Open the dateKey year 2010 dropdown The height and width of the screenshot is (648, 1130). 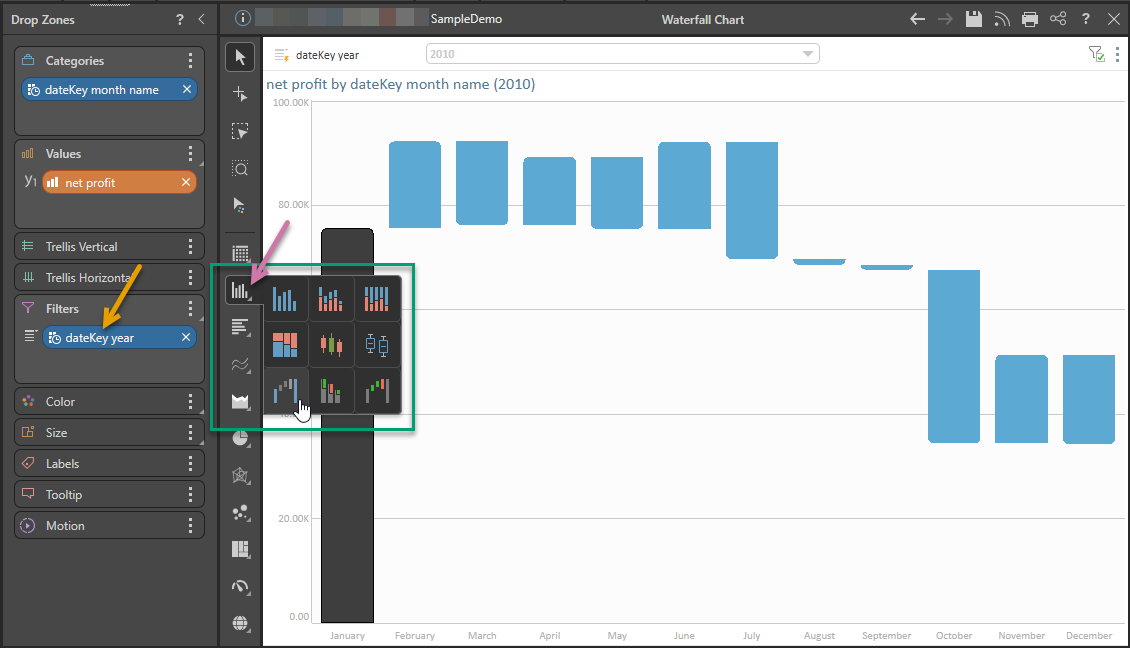pyautogui.click(x=623, y=54)
